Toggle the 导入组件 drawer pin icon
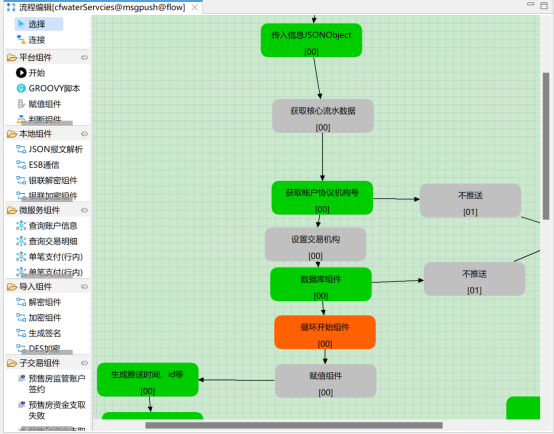Screen dimensions: 554x434 pos(84,287)
